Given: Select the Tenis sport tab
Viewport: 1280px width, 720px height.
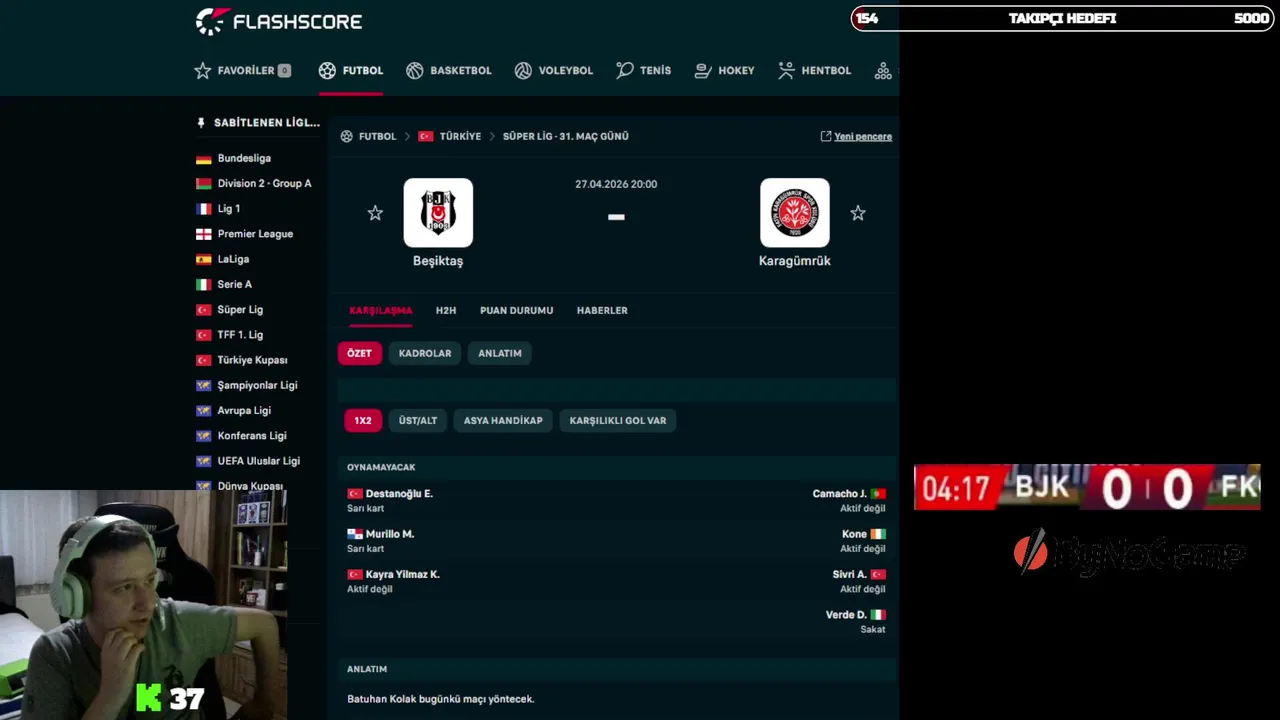Looking at the screenshot, I should click(x=644, y=71).
